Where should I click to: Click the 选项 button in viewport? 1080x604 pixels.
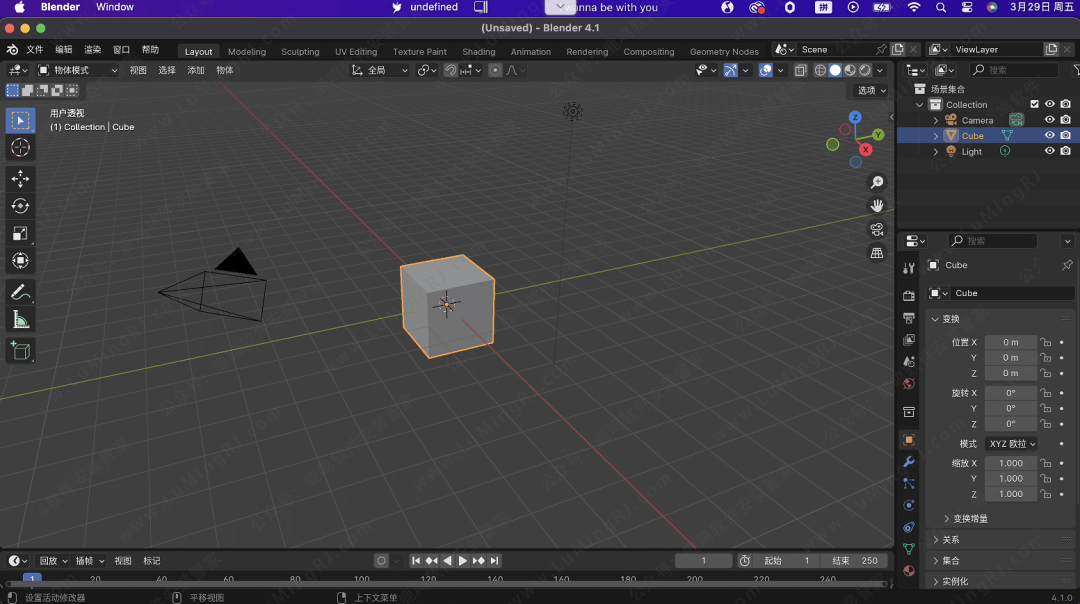coord(870,90)
